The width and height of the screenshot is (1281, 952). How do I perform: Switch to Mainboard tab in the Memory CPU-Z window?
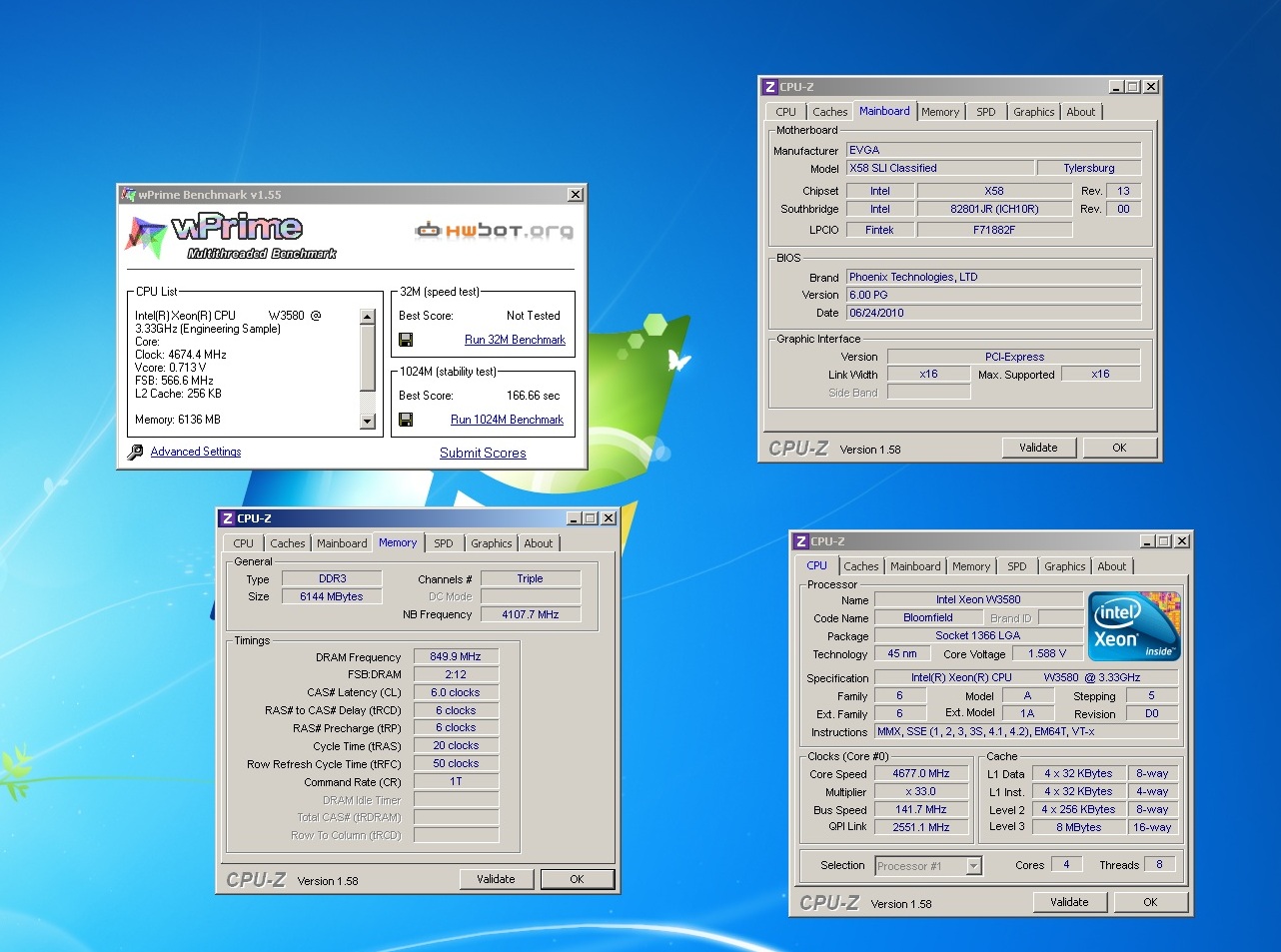pos(342,543)
